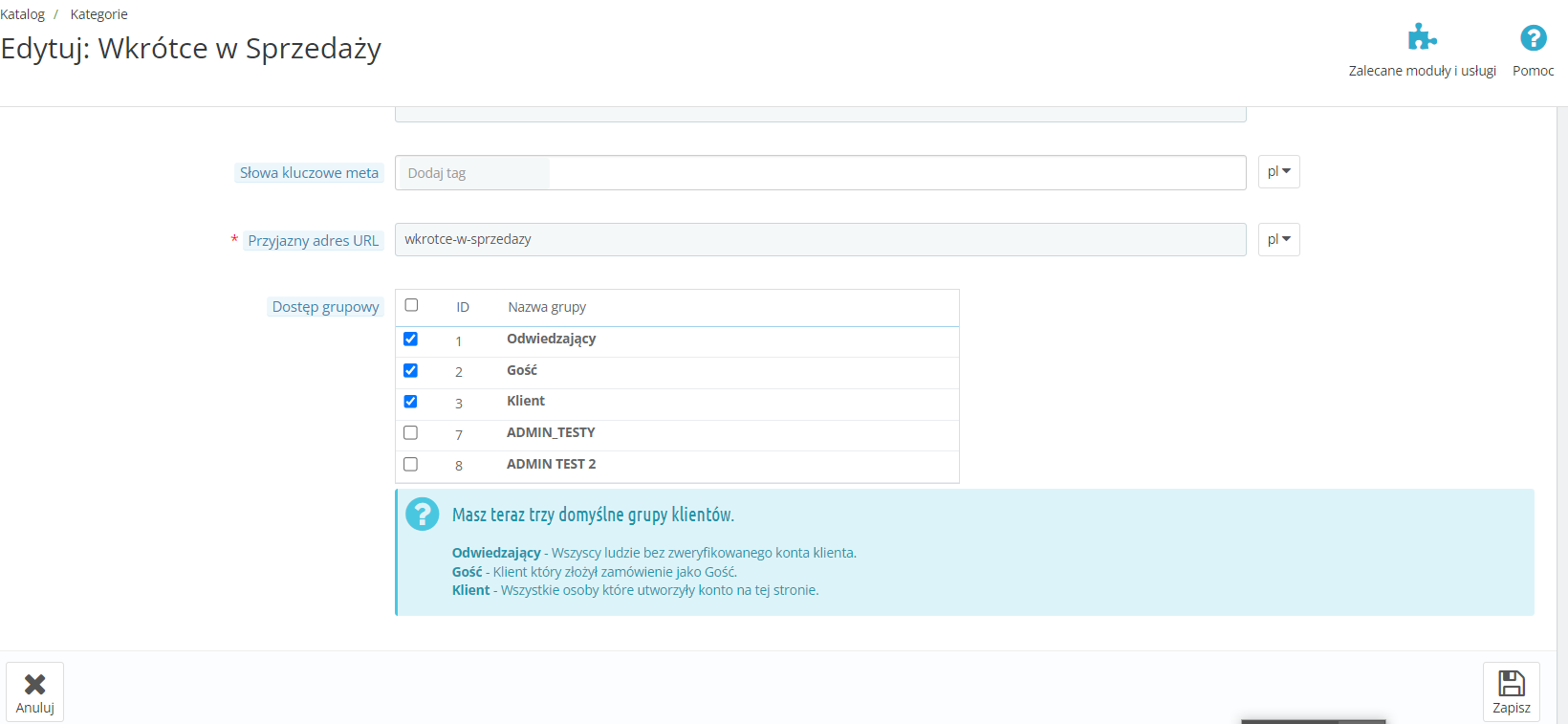Open the pl language dropdown for meta keywords
This screenshot has height=724, width=1568.
pos(1278,172)
